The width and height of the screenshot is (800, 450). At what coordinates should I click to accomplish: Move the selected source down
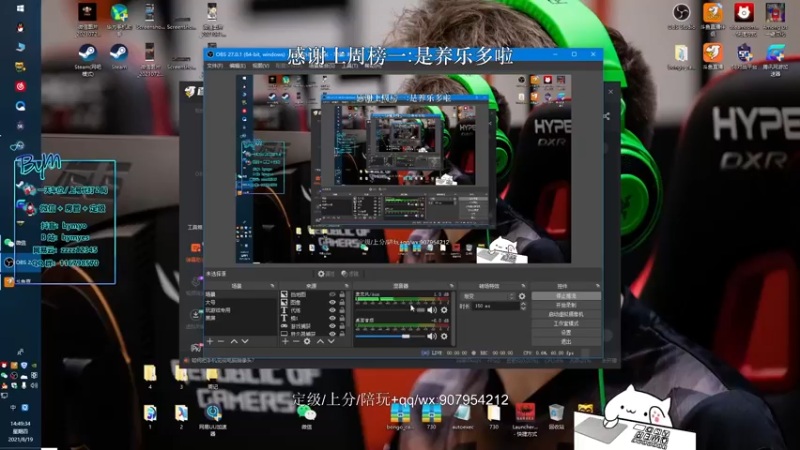pos(331,341)
